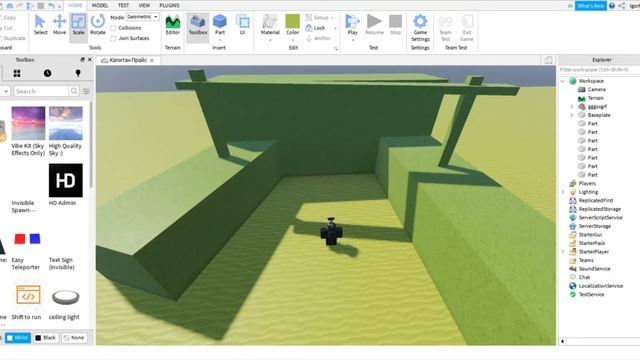The image size is (640, 360).
Task: Toggle the Join Surfaces checkbox
Action: click(113, 38)
